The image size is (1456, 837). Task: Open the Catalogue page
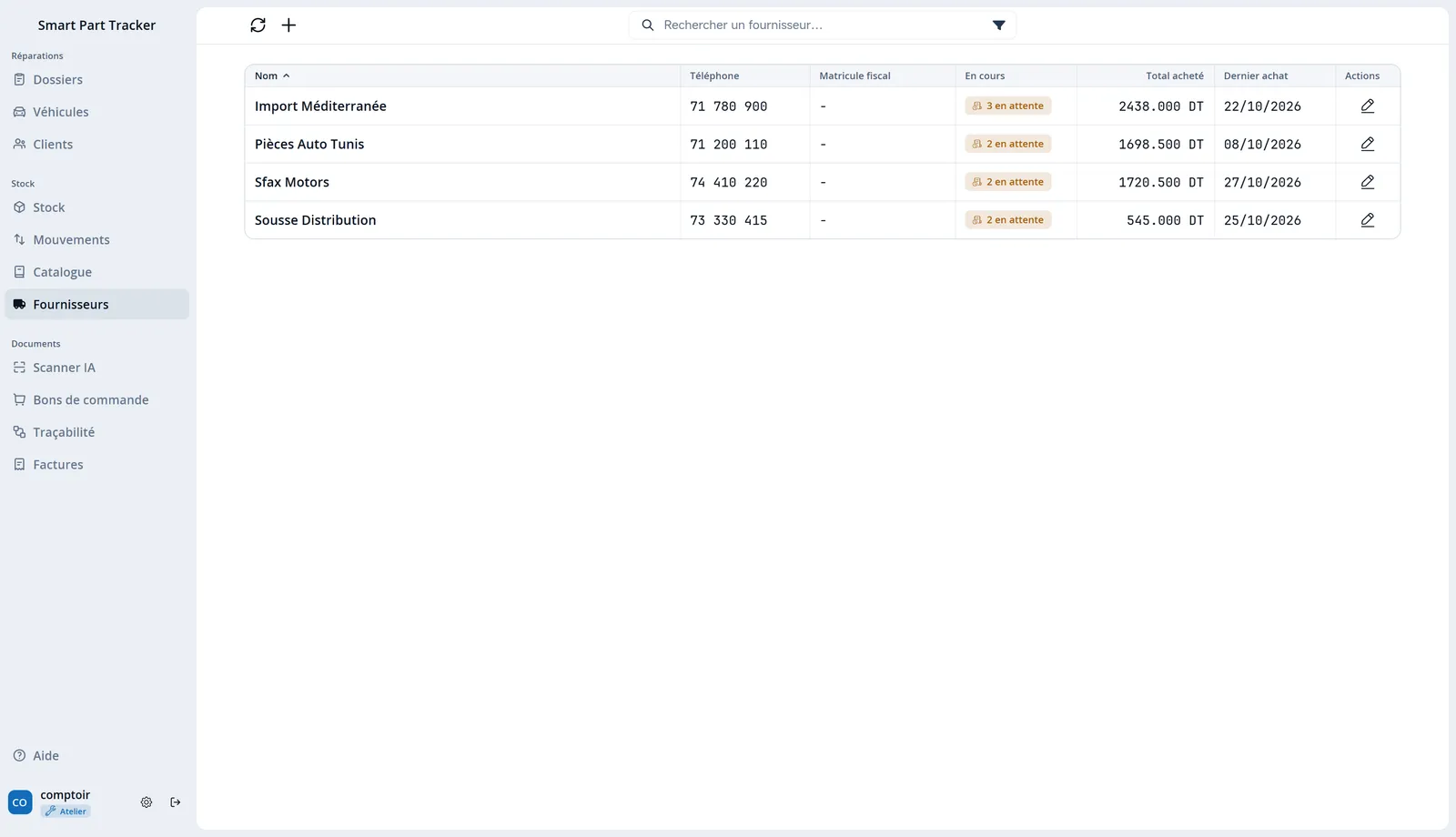[x=97, y=272]
